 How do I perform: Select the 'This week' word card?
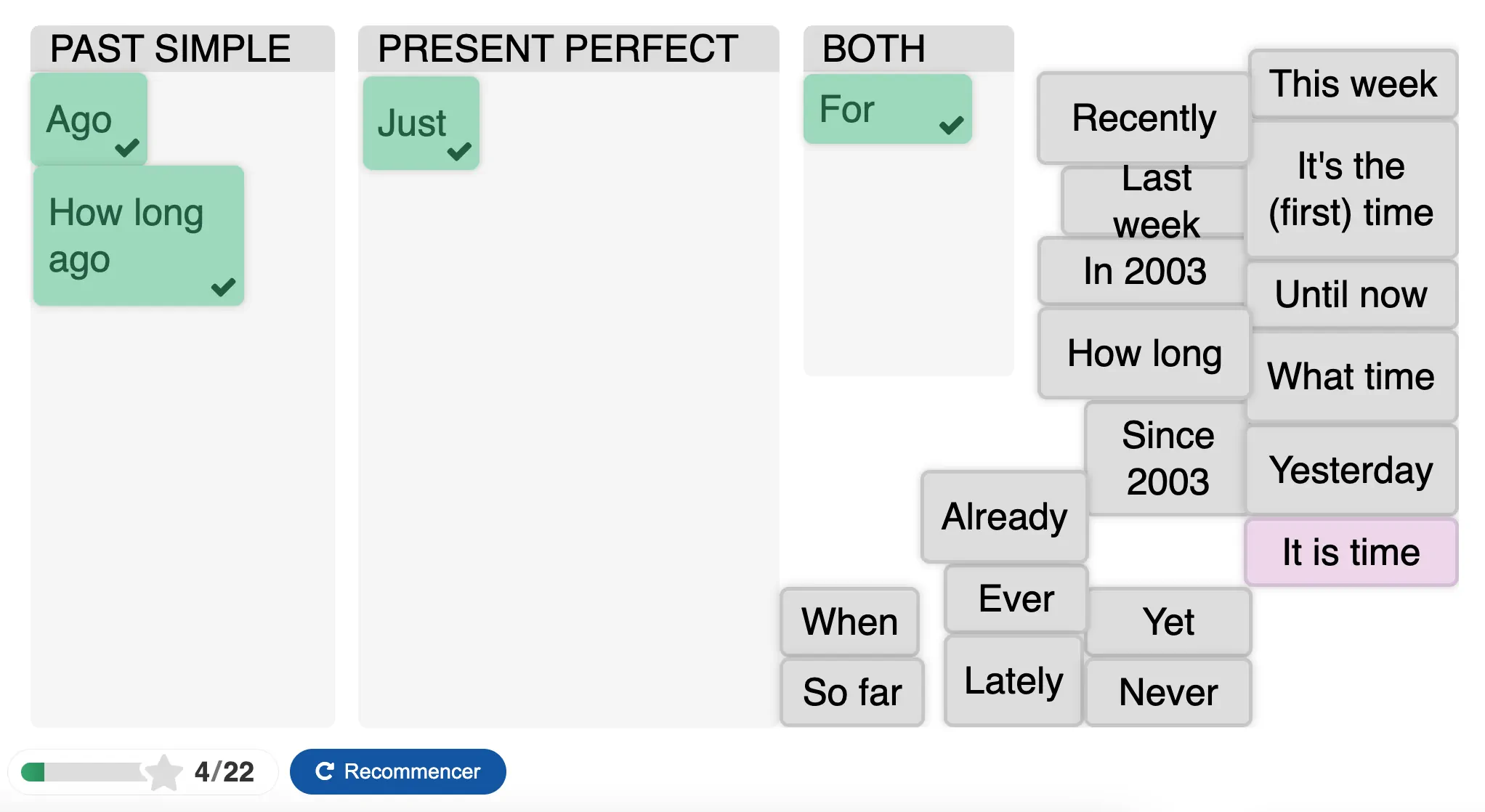(x=1353, y=84)
